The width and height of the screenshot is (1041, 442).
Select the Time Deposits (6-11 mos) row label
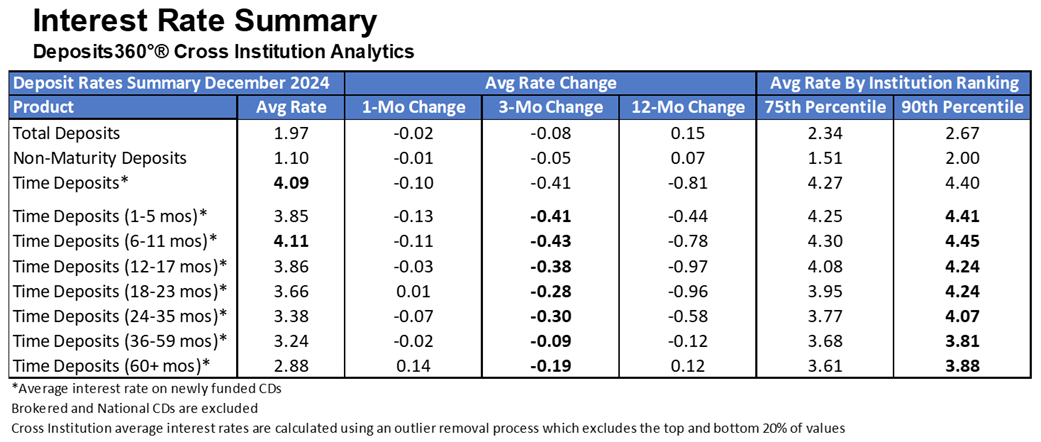(117, 240)
